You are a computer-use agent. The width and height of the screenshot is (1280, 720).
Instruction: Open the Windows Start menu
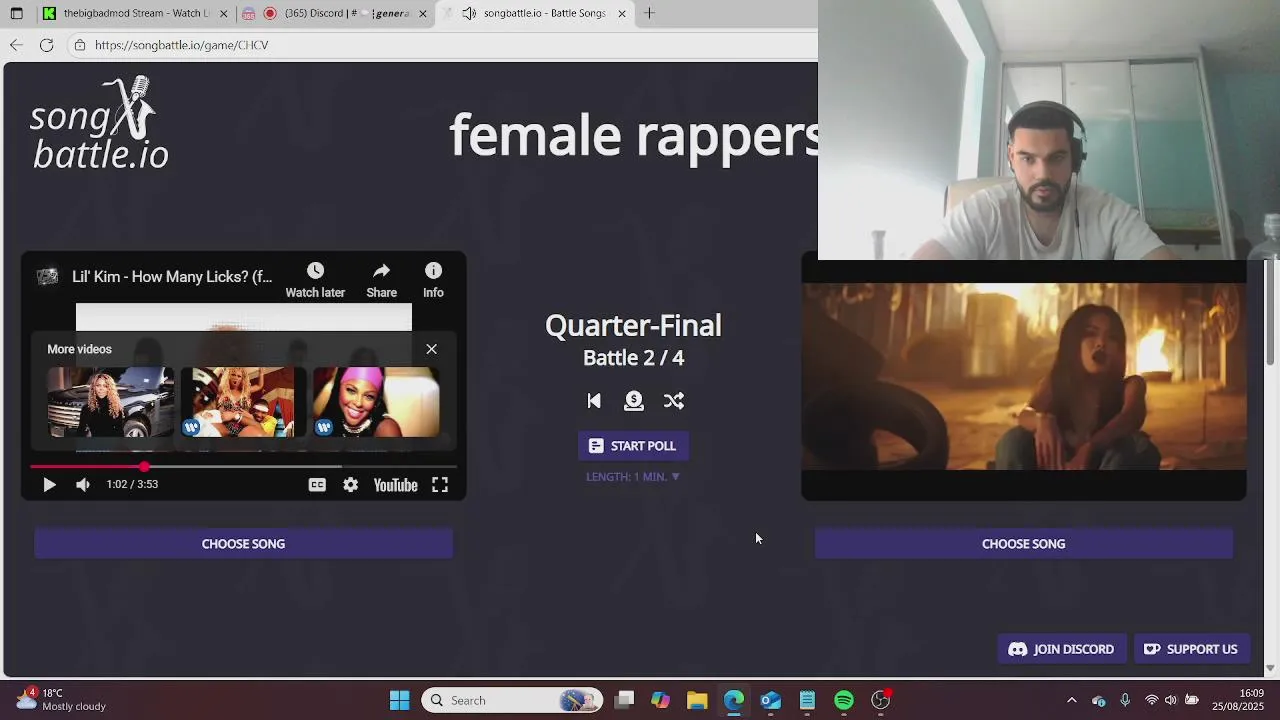click(x=399, y=700)
